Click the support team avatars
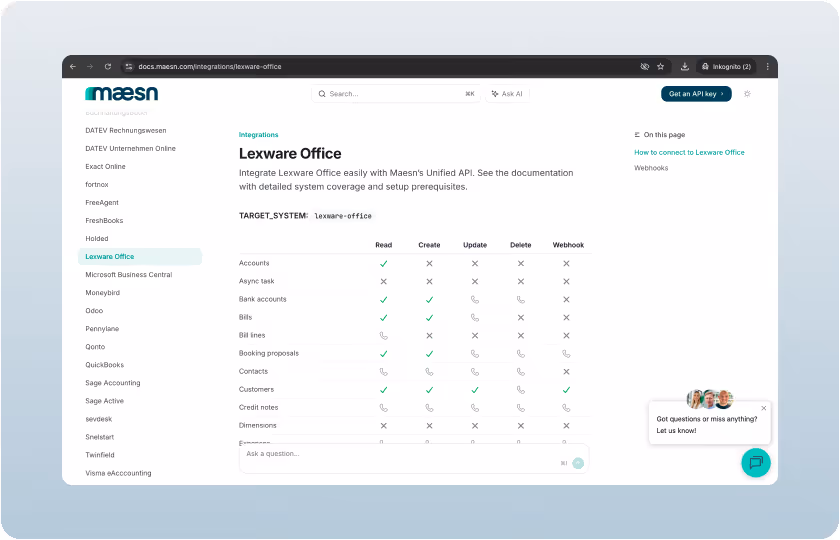The image size is (840, 540). click(709, 399)
